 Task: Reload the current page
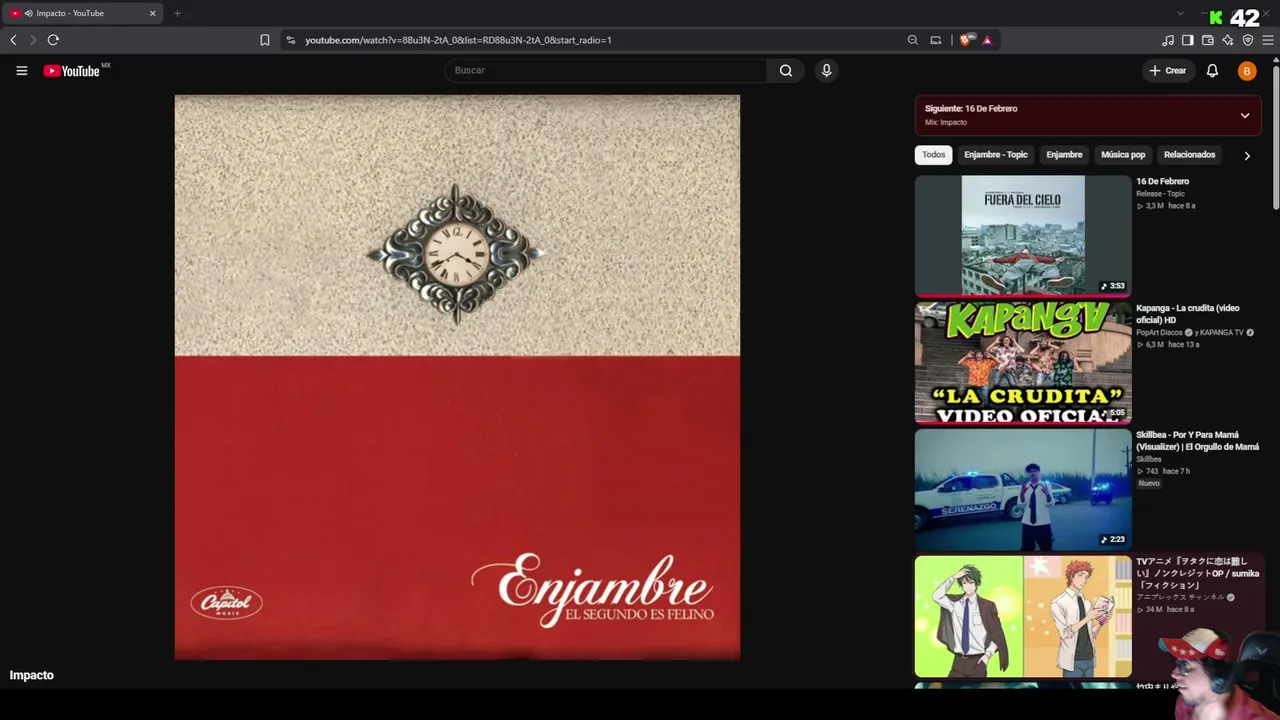[x=53, y=40]
